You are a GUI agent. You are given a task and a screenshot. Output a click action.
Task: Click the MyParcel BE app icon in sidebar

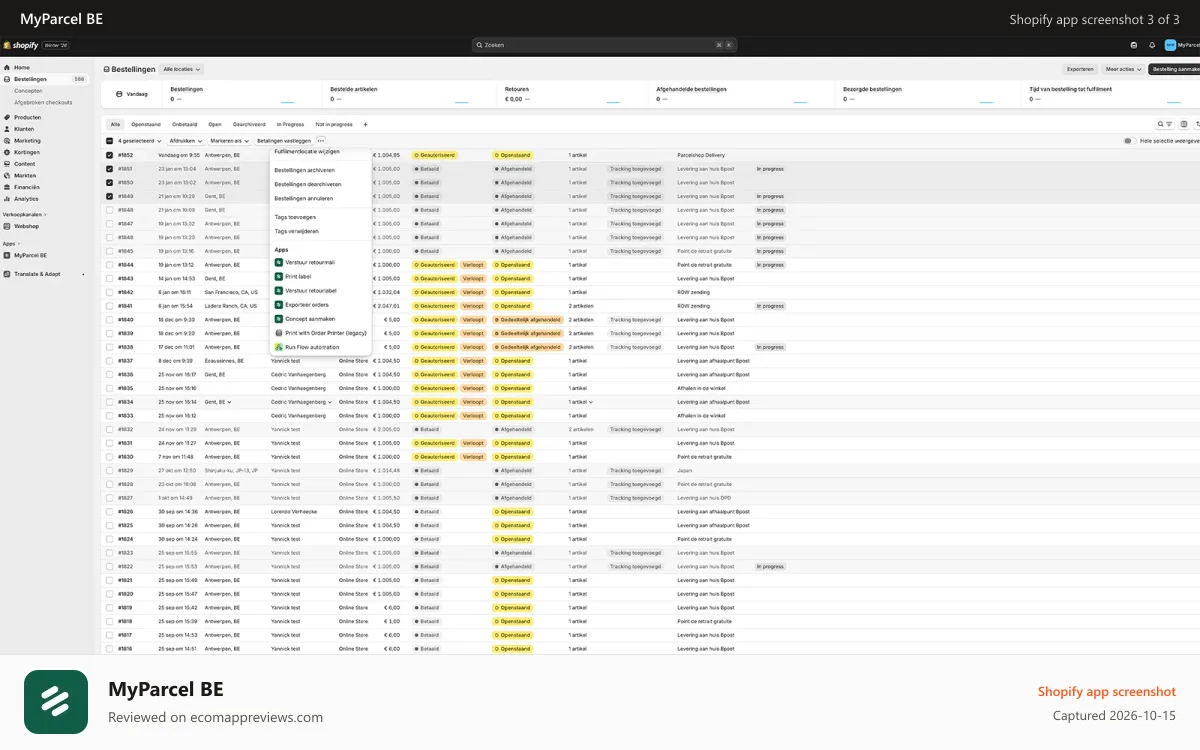coord(7,255)
